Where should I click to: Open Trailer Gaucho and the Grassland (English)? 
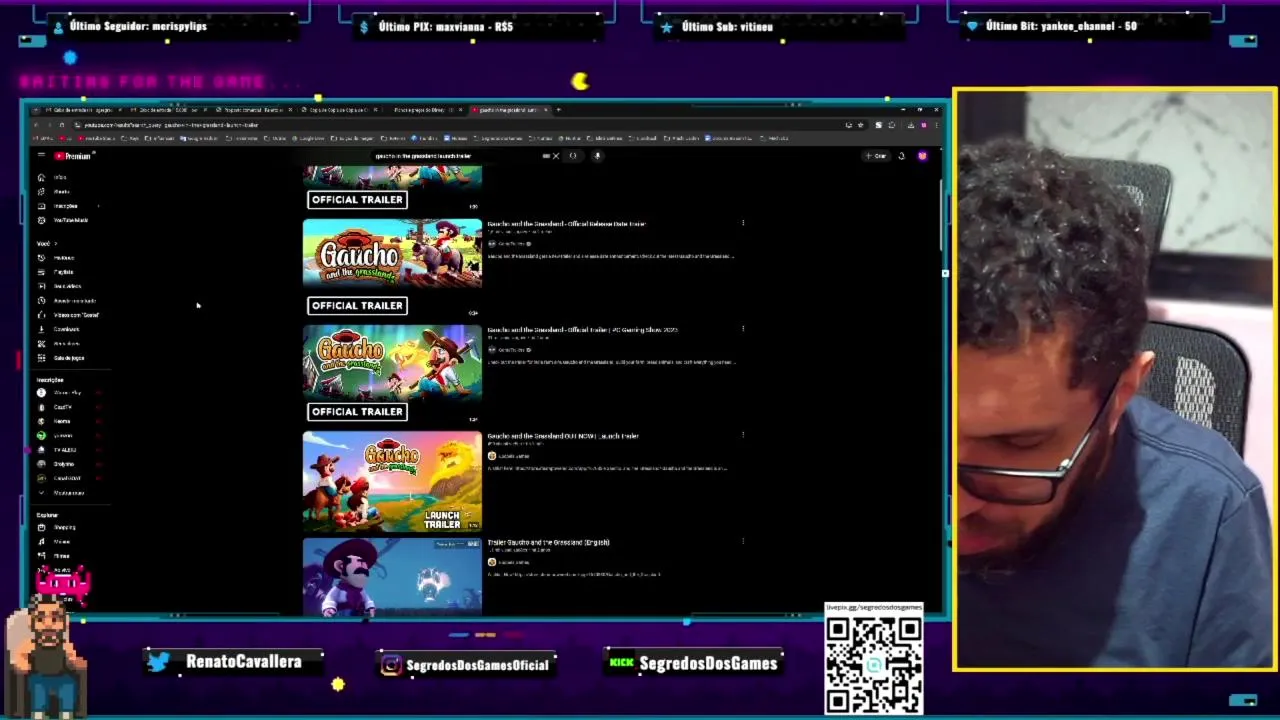pyautogui.click(x=548, y=542)
